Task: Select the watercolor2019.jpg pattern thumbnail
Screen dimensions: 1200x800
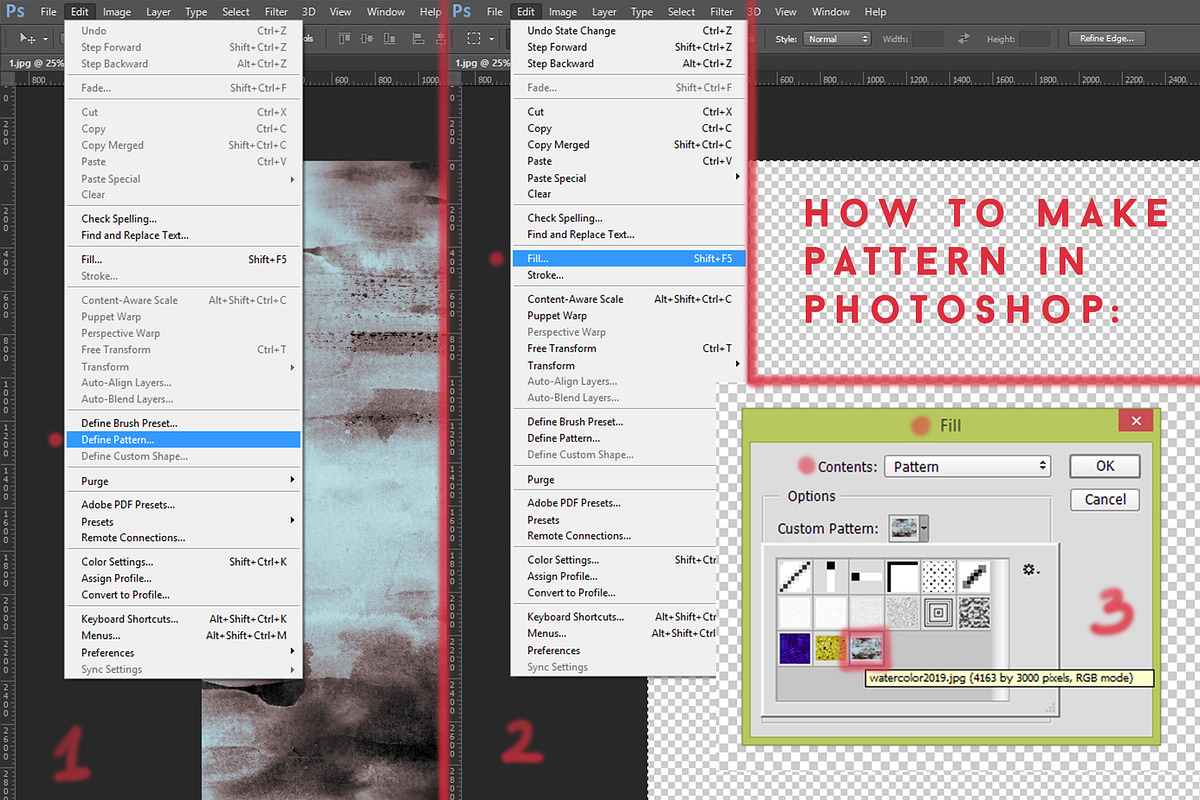Action: click(x=866, y=648)
